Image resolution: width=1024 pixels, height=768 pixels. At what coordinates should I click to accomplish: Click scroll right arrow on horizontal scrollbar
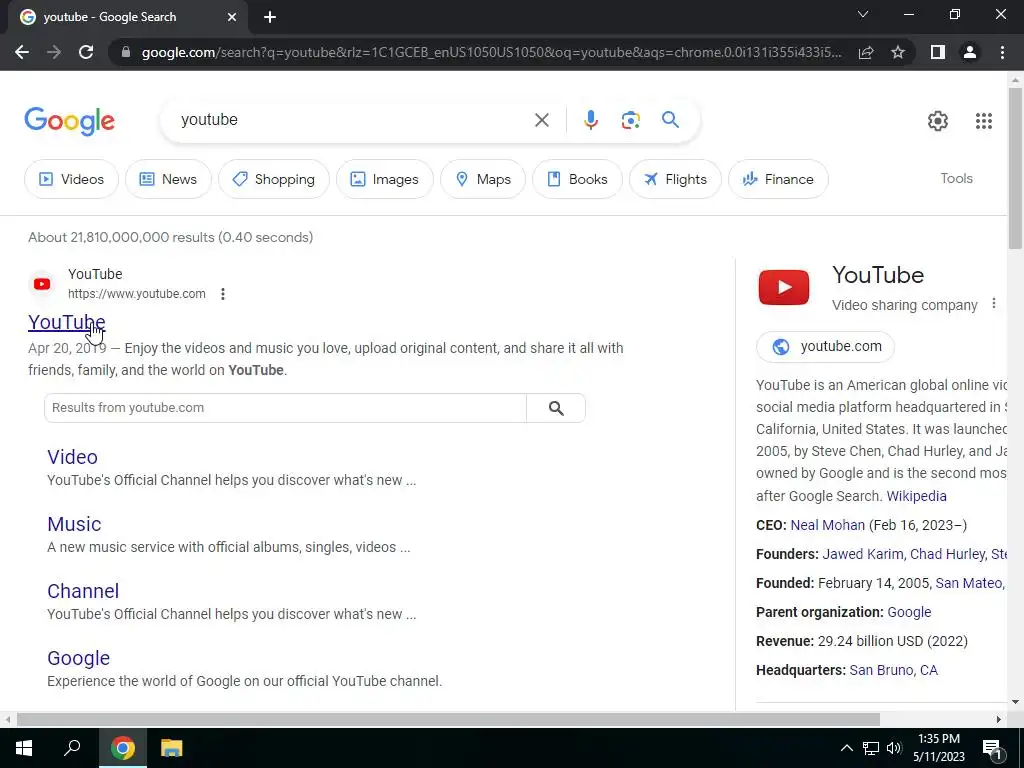click(999, 719)
